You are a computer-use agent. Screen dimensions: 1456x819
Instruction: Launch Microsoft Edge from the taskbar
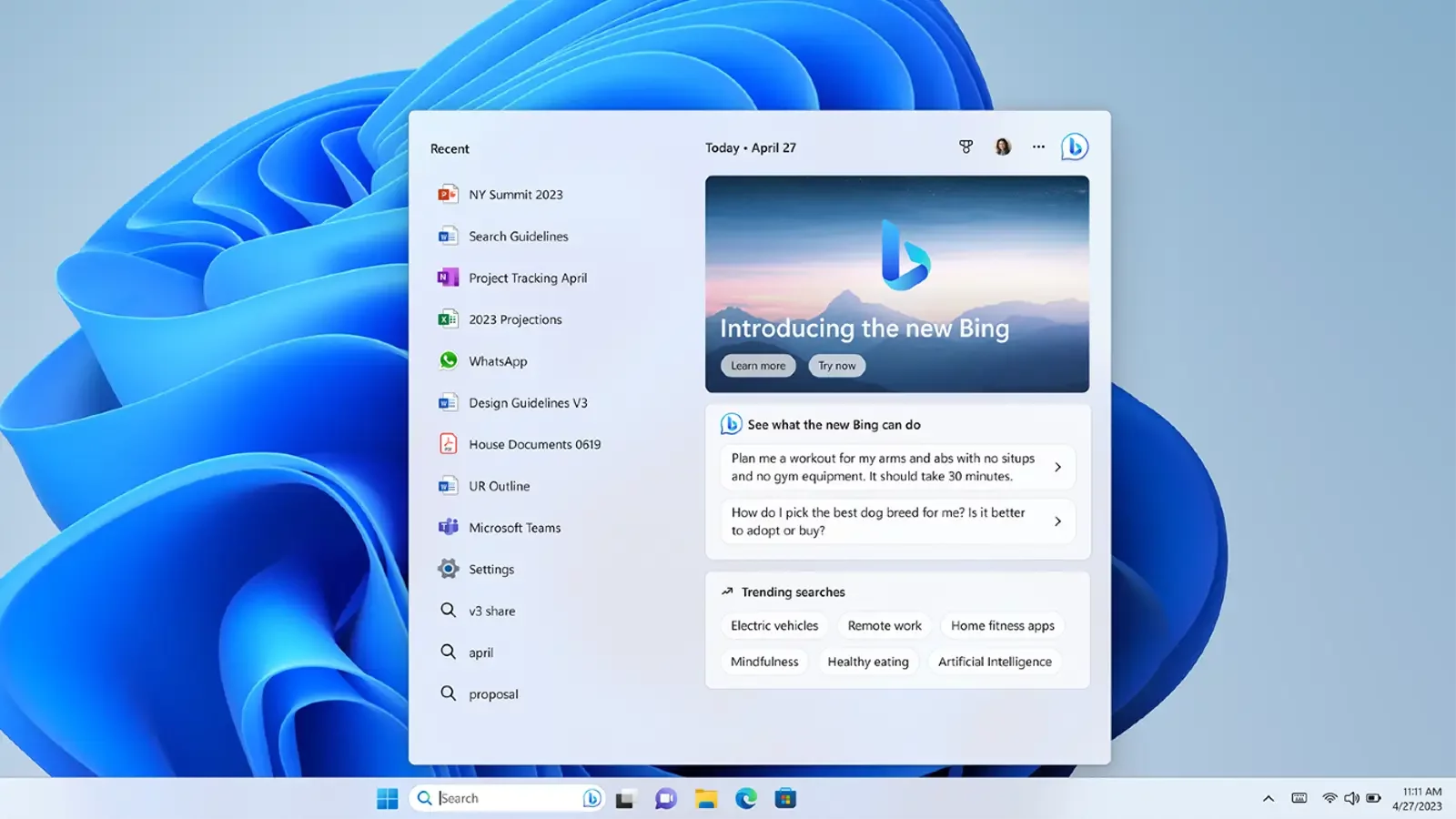746,799
